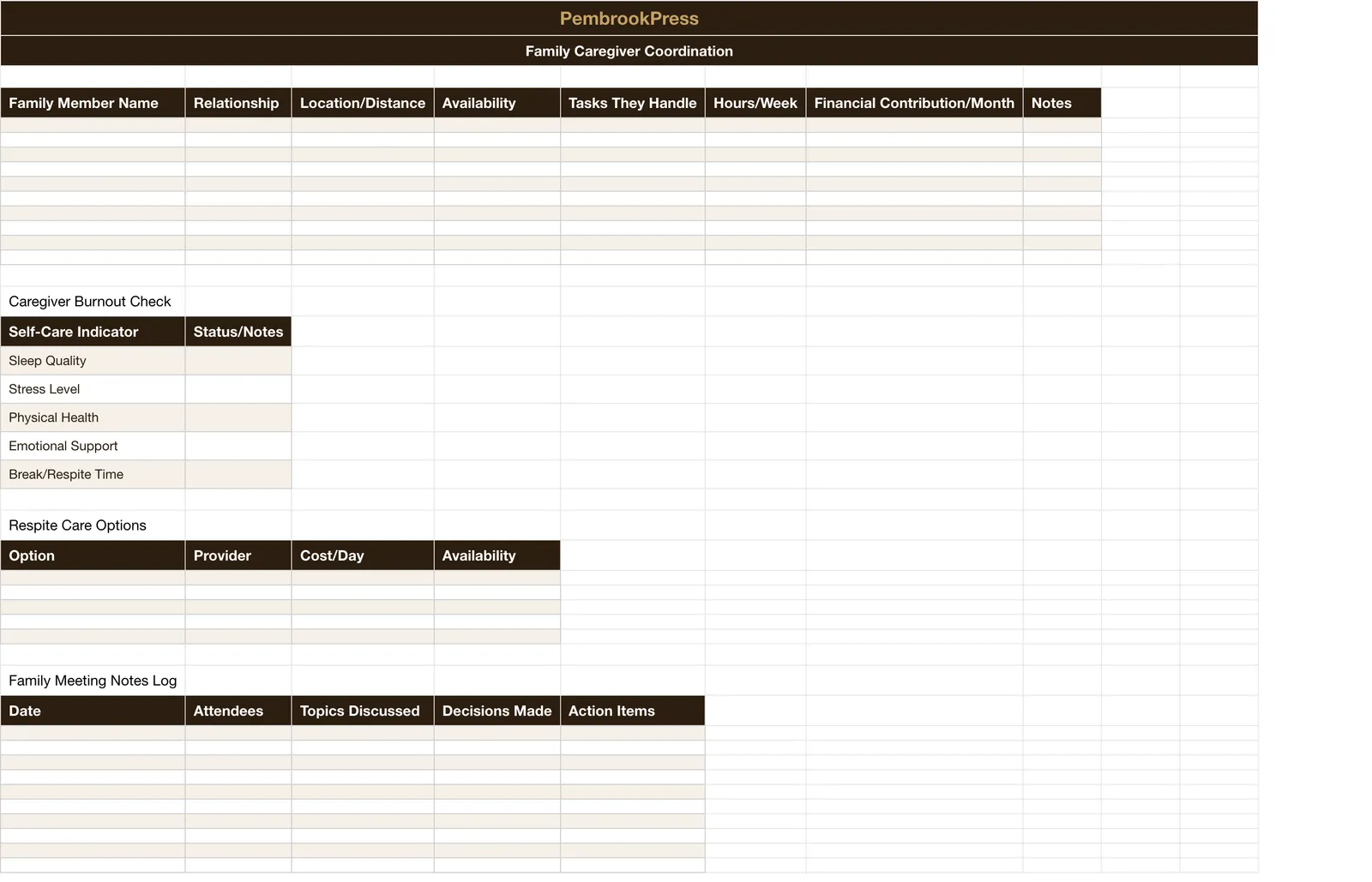Click the Tasks They Handle header
The image size is (1372, 882).
633,103
